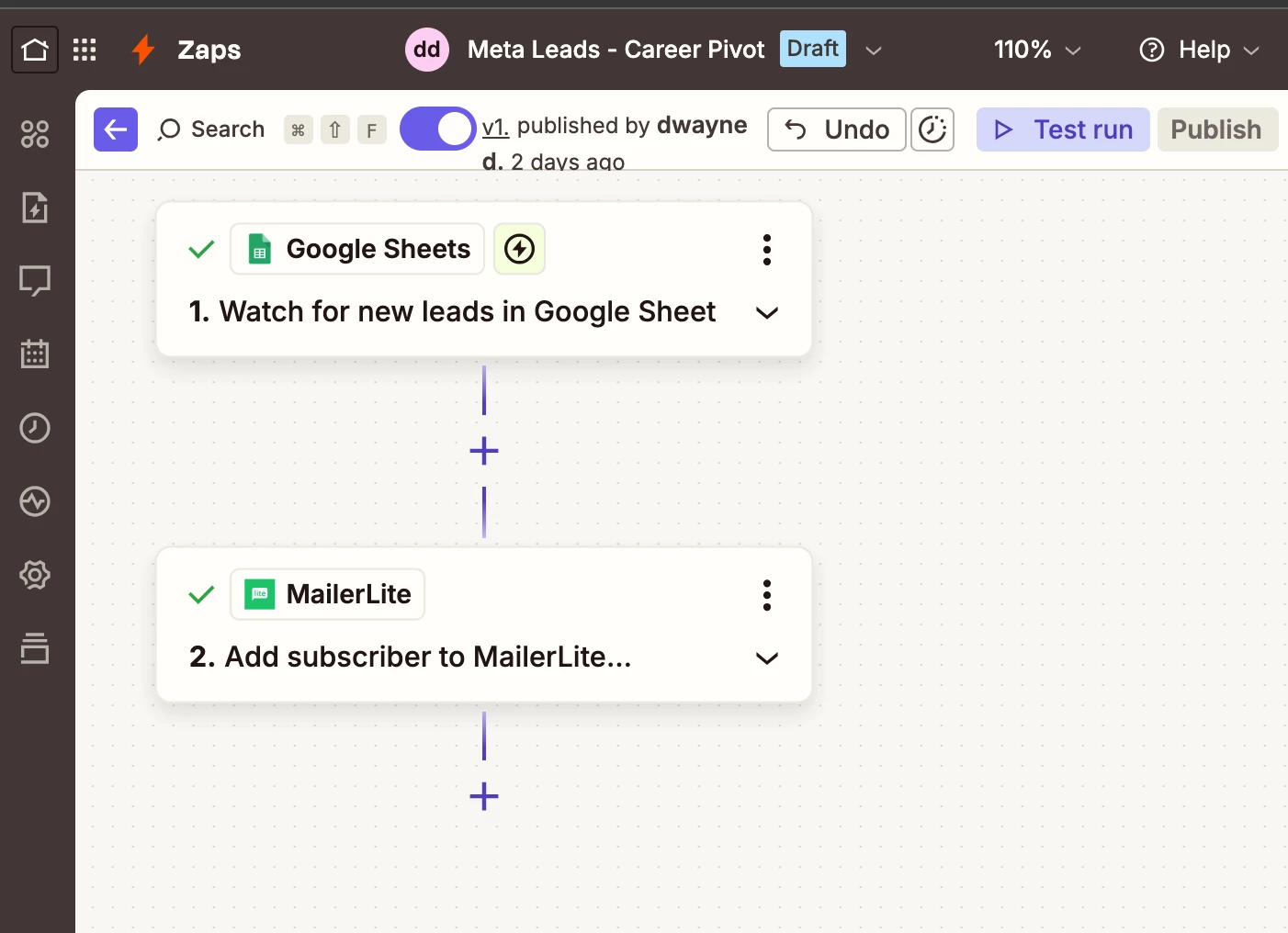Open the 110% zoom dropdown
This screenshot has width=1288, height=933.
[x=1037, y=50]
